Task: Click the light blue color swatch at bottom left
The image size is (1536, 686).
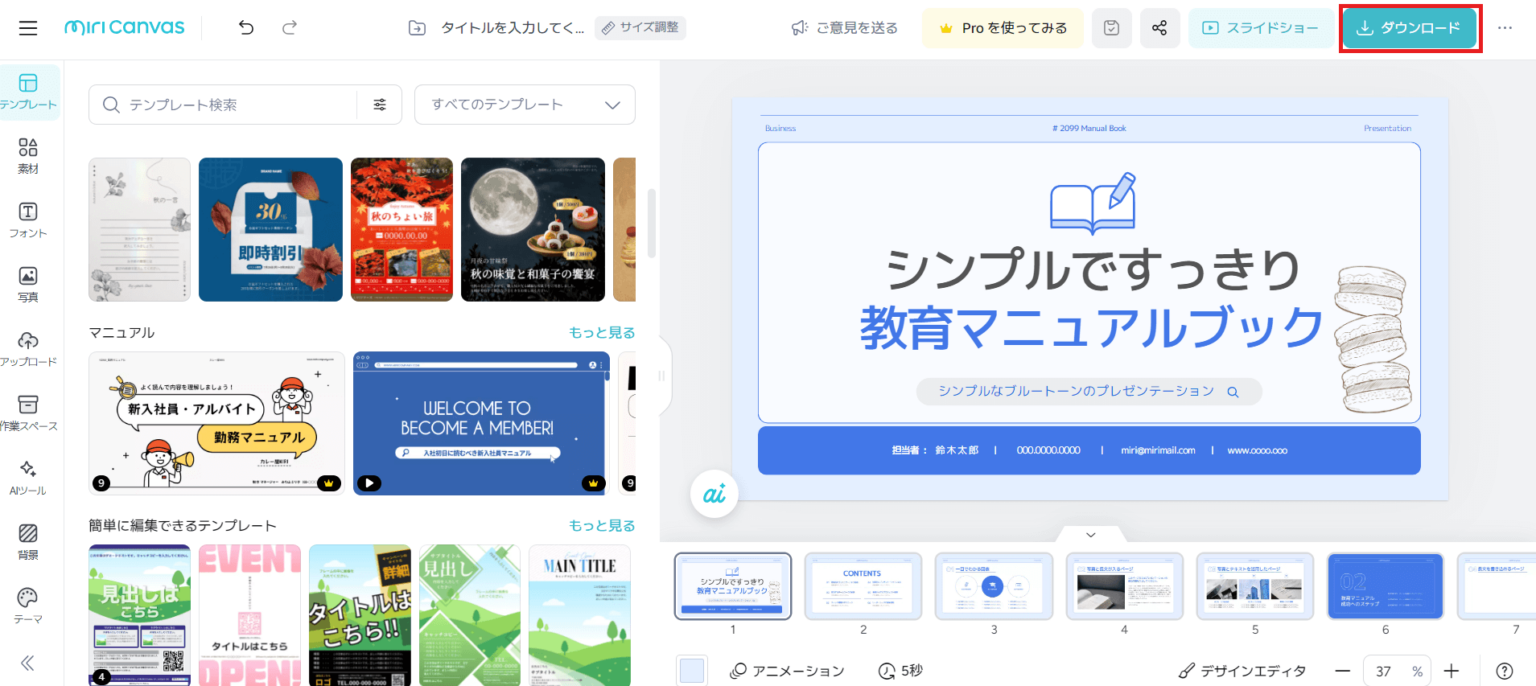Action: coord(692,670)
